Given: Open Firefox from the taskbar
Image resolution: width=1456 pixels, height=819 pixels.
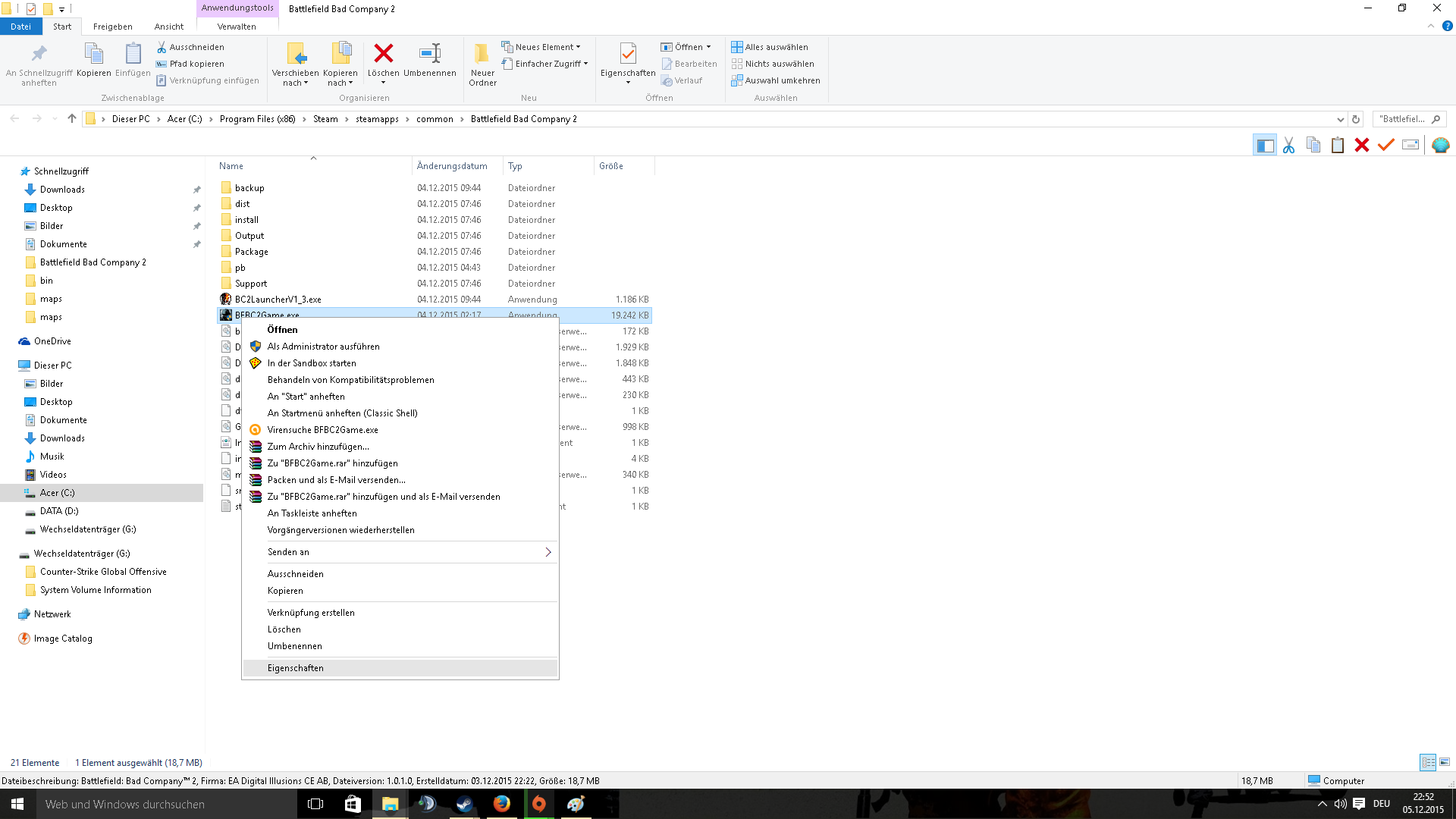Looking at the screenshot, I should (x=501, y=804).
